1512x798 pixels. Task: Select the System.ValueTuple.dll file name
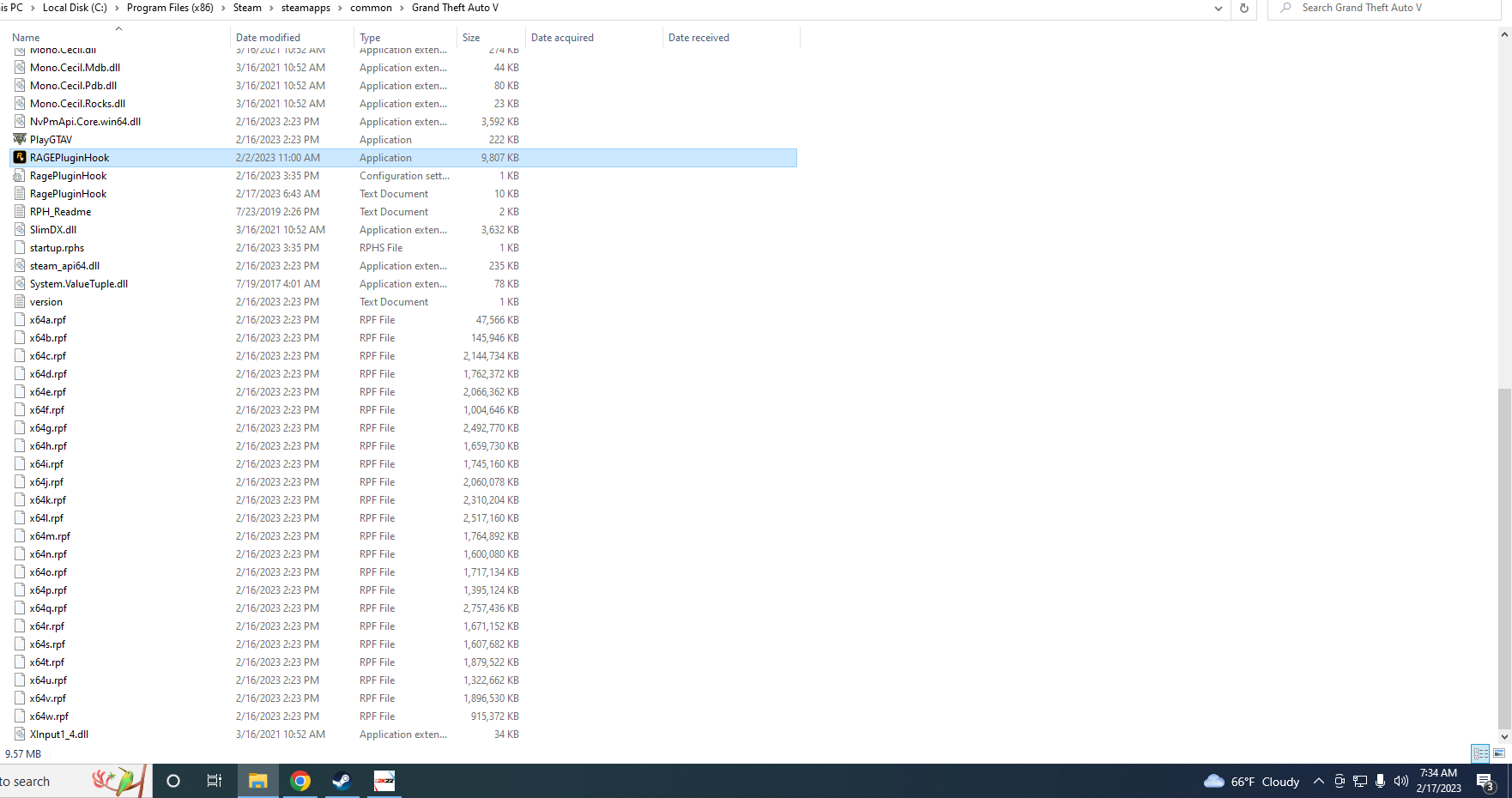point(79,284)
